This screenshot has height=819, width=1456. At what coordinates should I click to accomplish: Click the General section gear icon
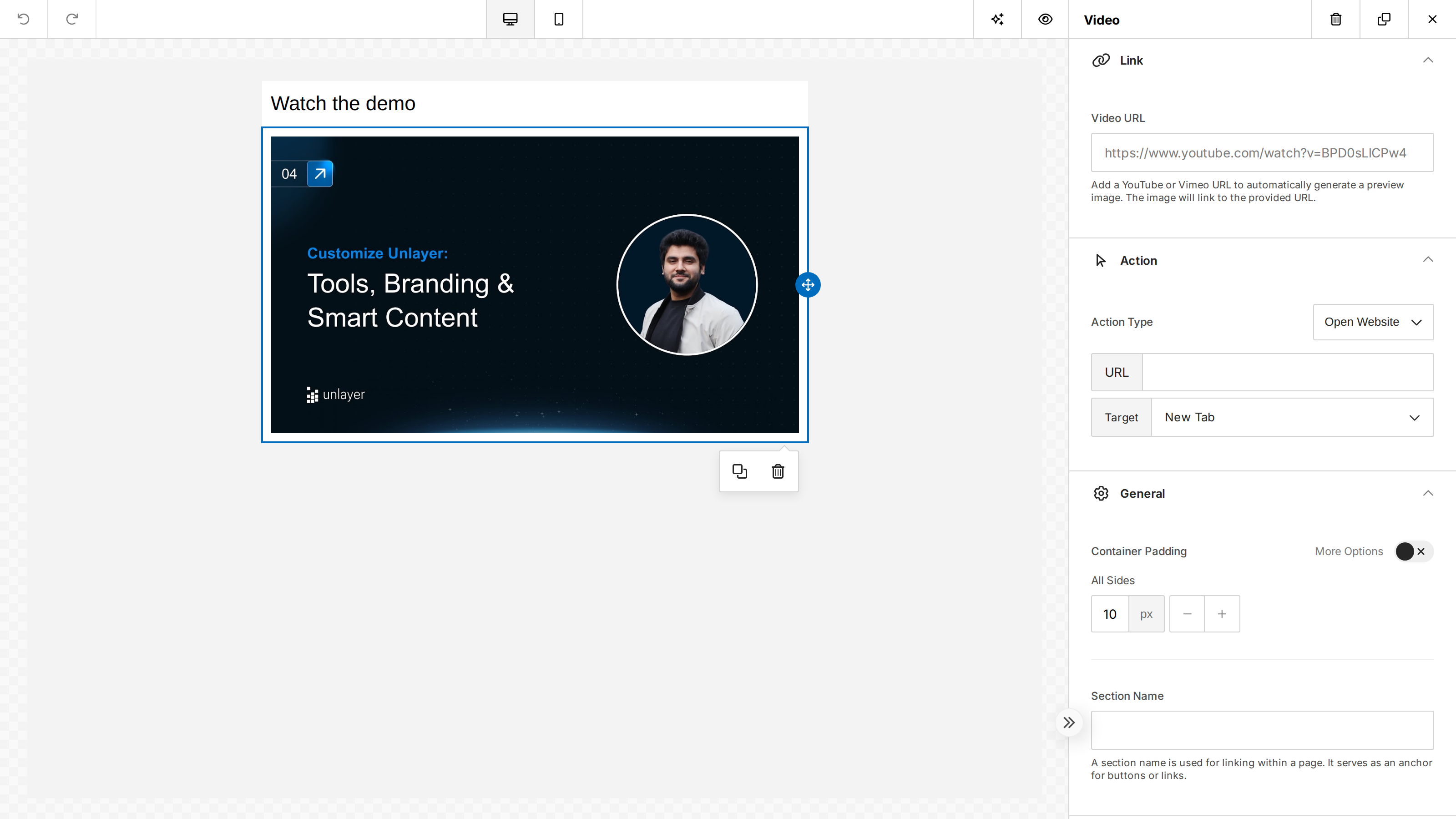(1101, 493)
